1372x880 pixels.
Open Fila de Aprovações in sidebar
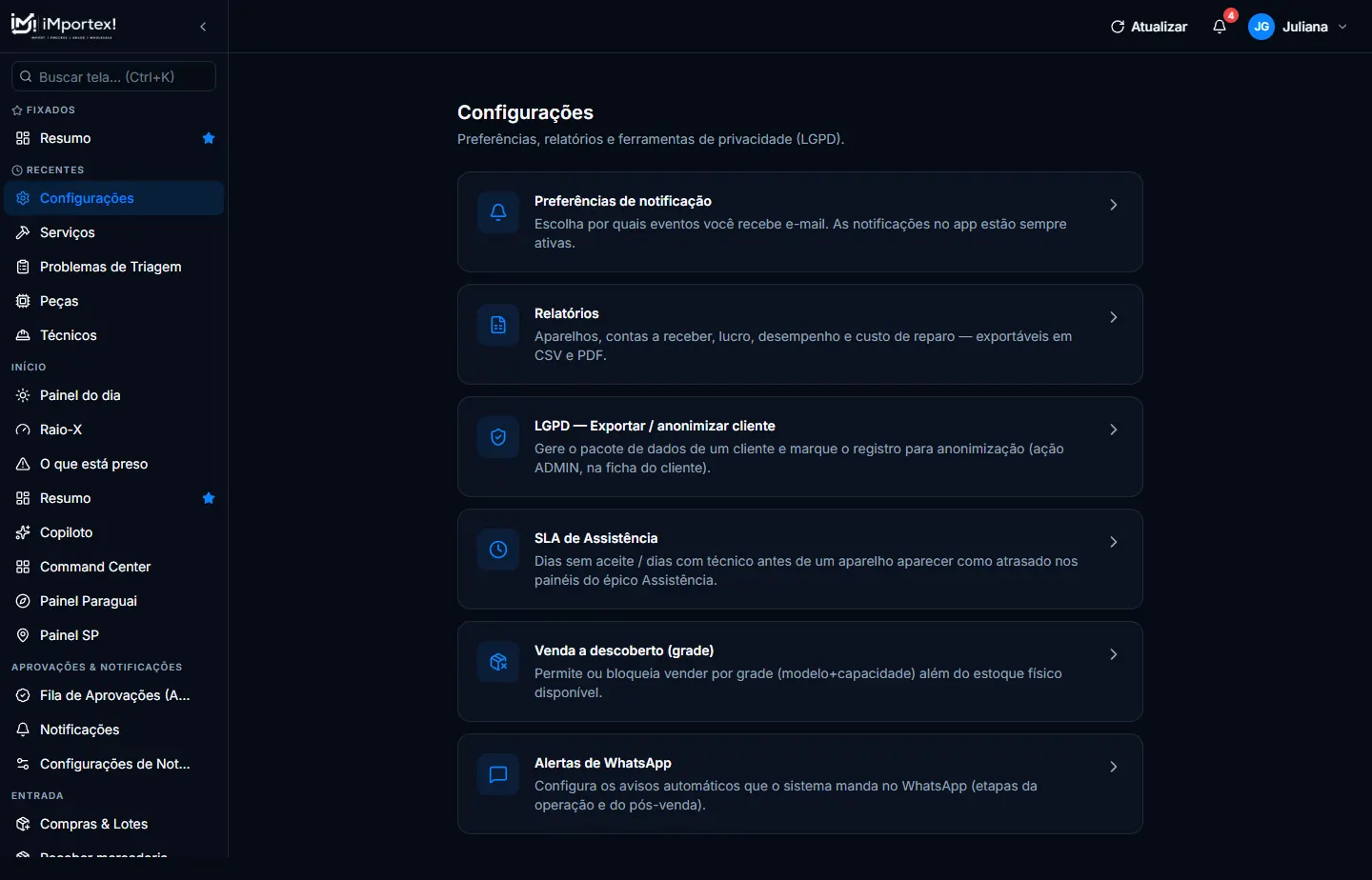(113, 695)
